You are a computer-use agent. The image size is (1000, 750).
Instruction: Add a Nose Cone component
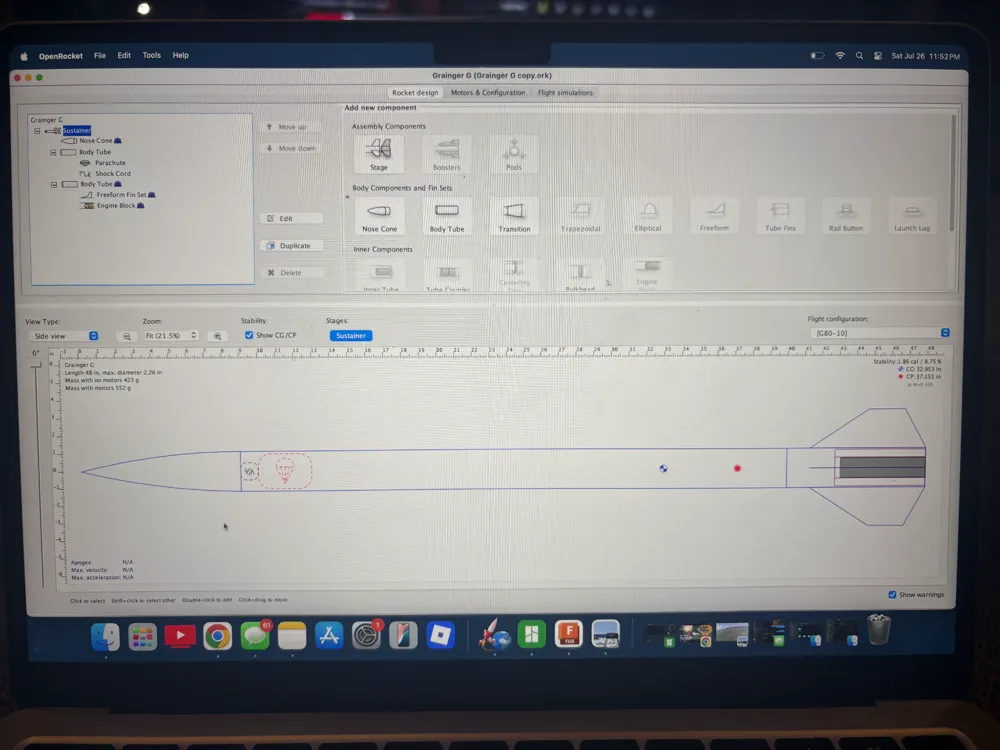click(x=379, y=216)
